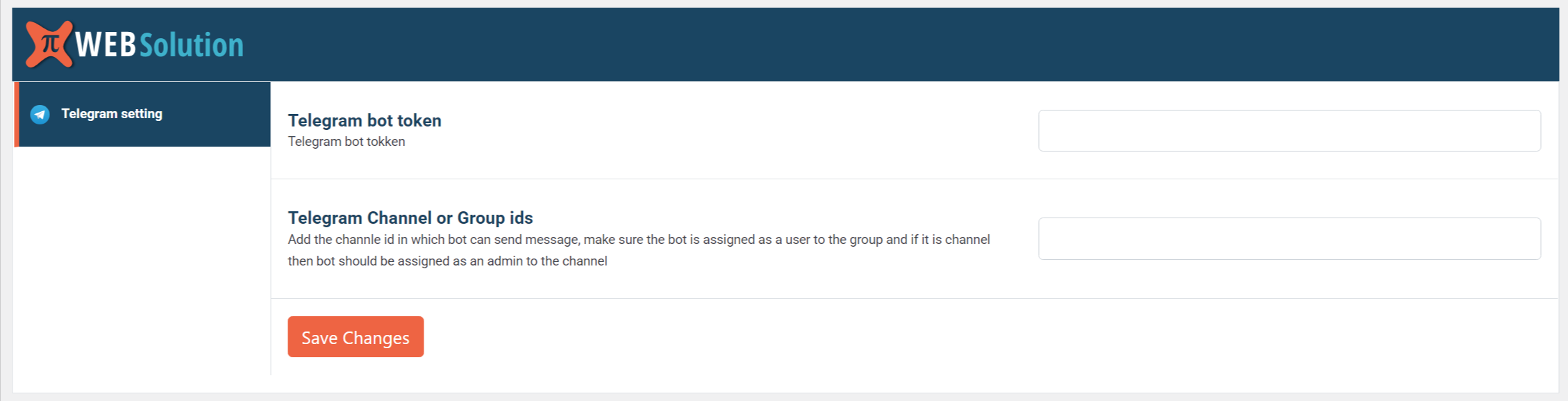Screen dimensions: 1568x401
Task: Focus the Channel or Group ids input field
Action: coord(1290,239)
